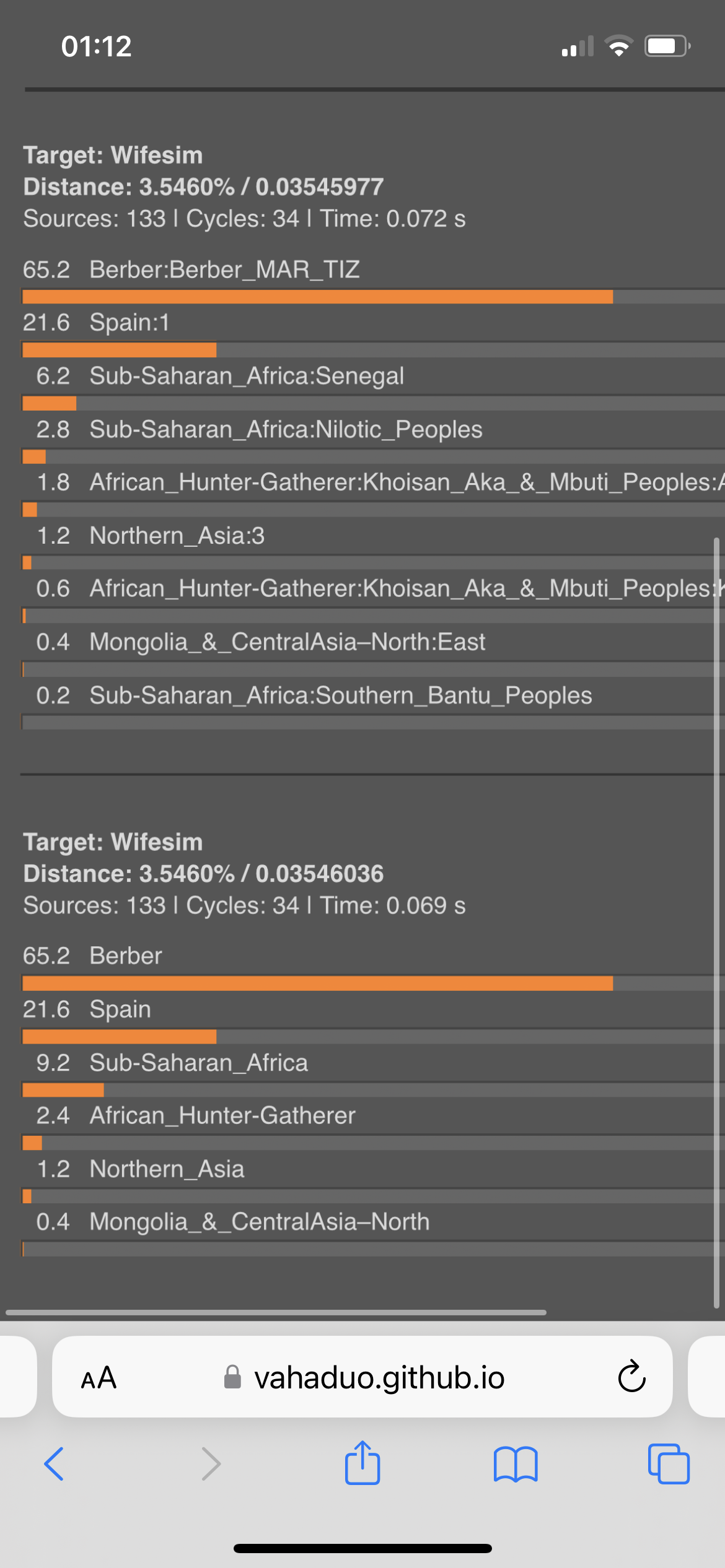Tap the Safari back arrow
Screen dimensions: 725x1568
[x=54, y=1463]
